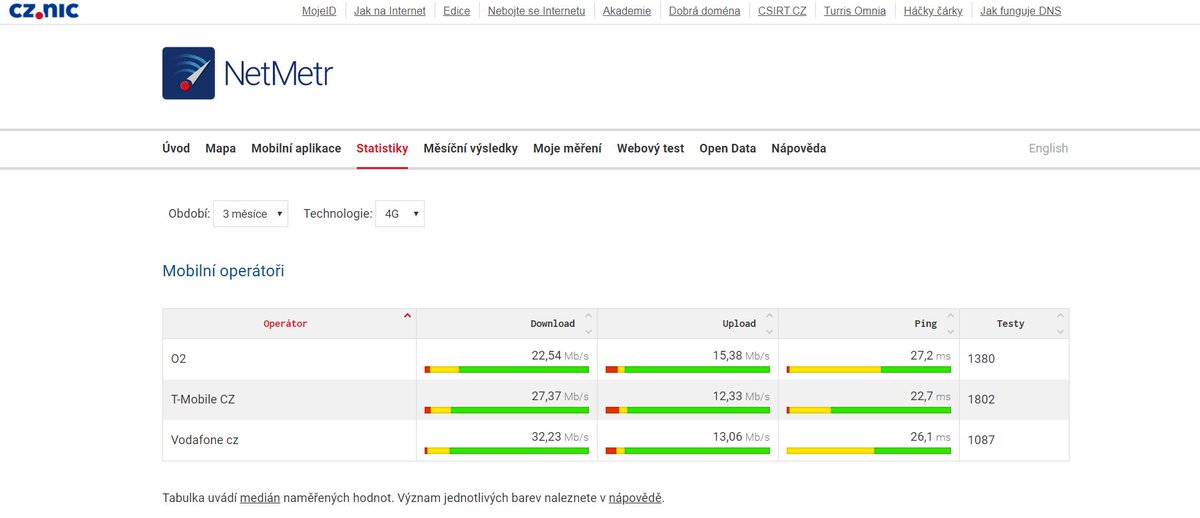Viewport: 1200px width, 518px height.
Task: Click T-Mobile upload value 12,33 Mb/s
Action: pos(741,396)
